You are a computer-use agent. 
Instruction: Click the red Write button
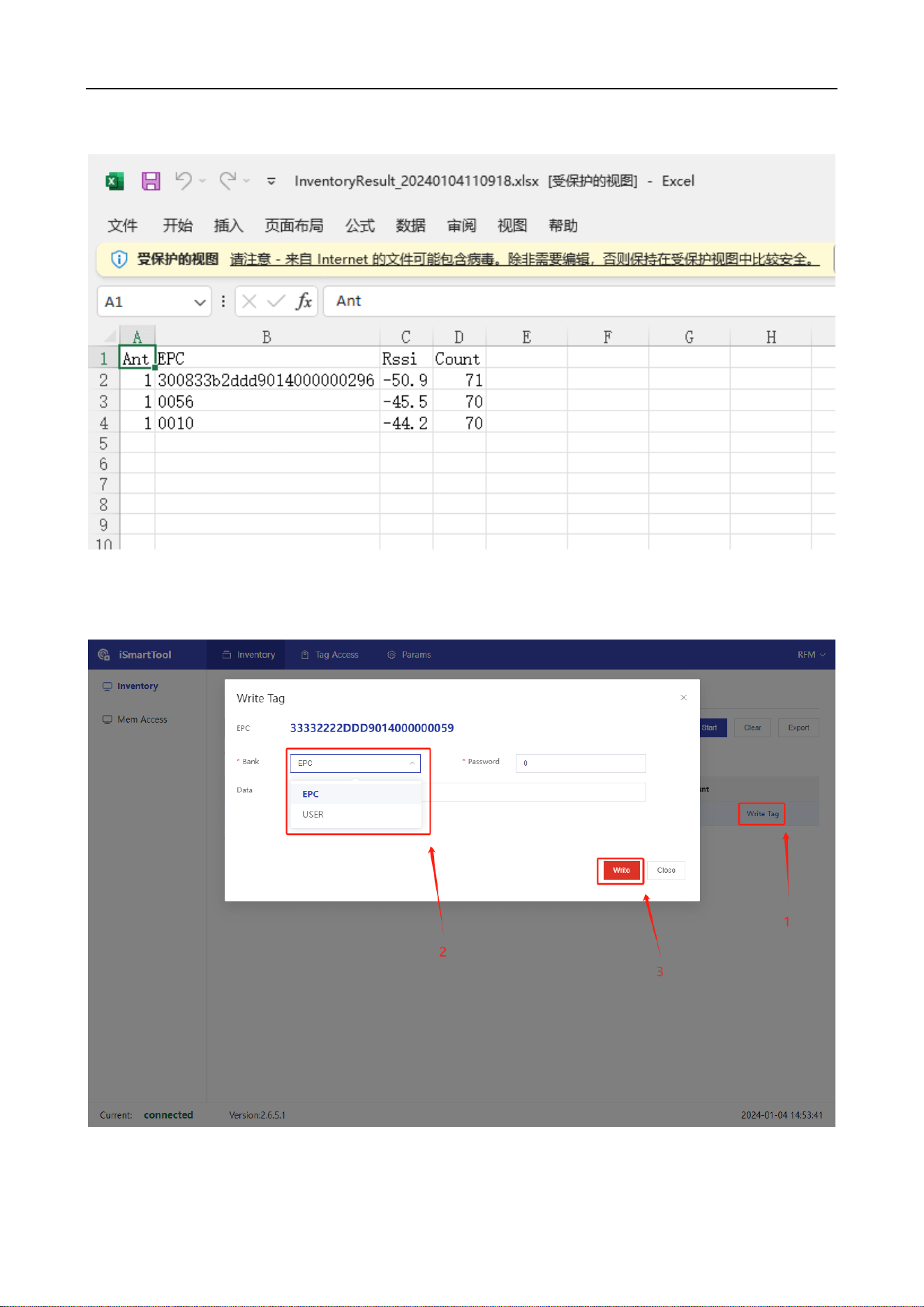[621, 871]
